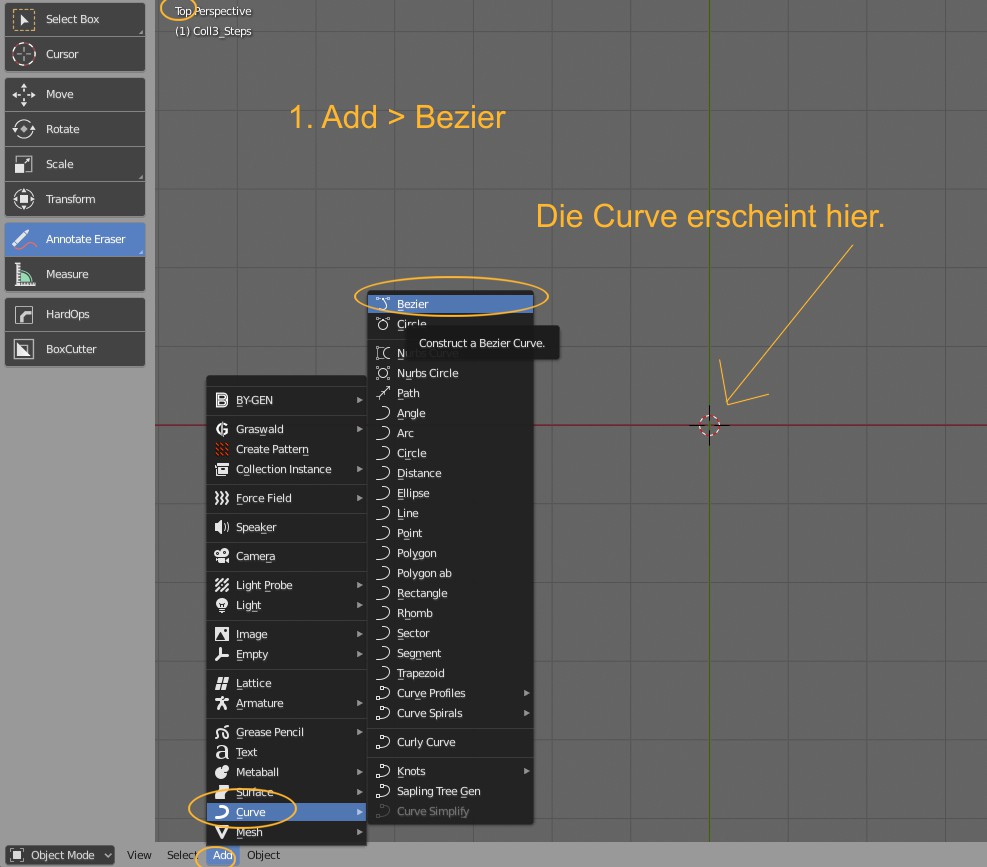The image size is (987, 867).
Task: Open the Add menu
Action: 222,855
